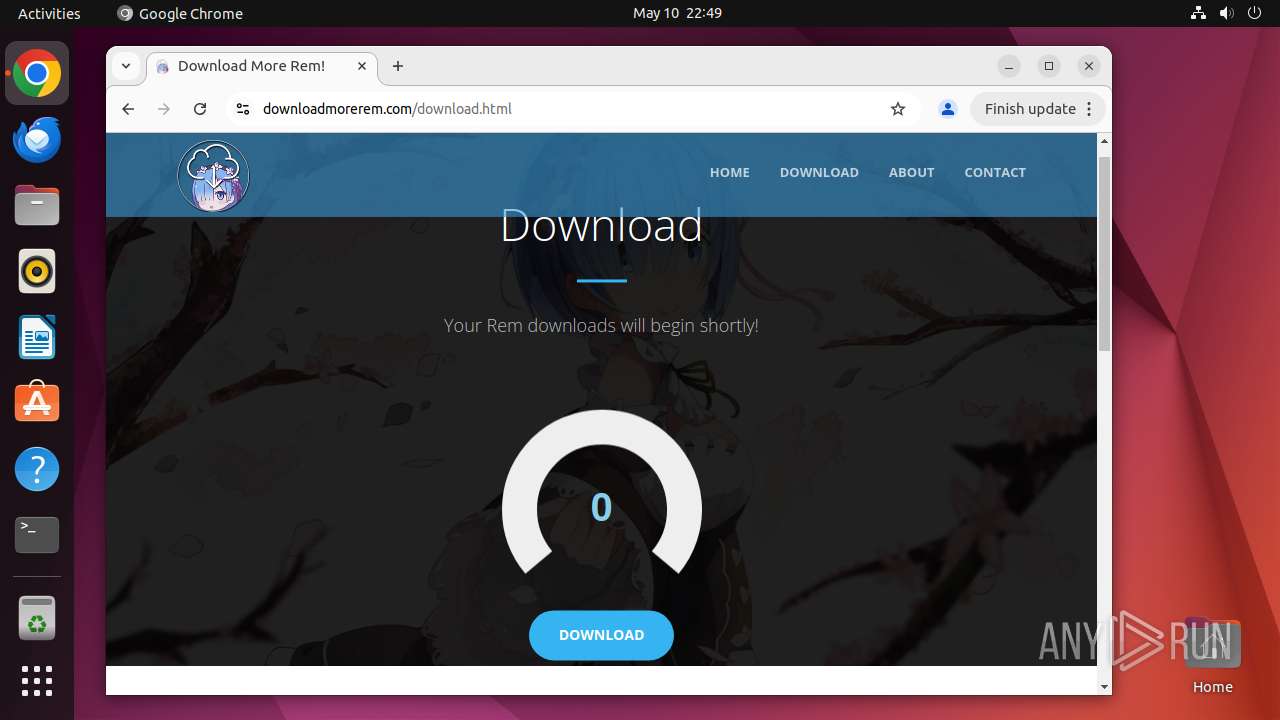The width and height of the screenshot is (1280, 720).
Task: Show Applications grid
Action: pos(37,681)
